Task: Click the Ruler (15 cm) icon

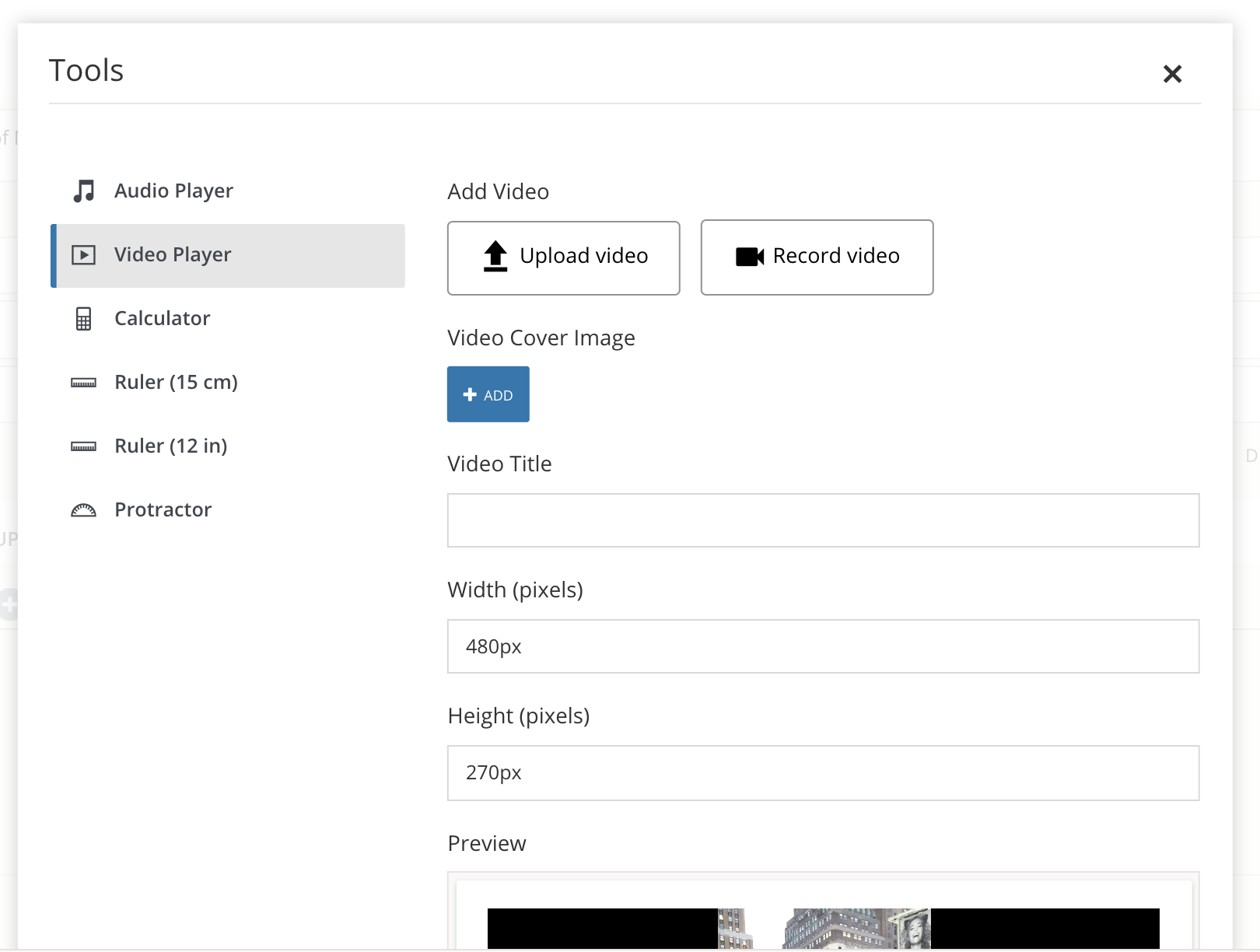Action: [x=83, y=383]
